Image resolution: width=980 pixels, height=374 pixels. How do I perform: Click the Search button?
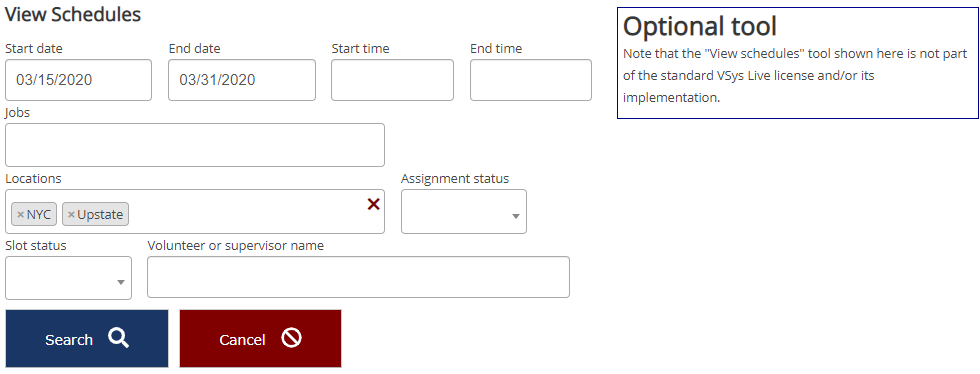[x=87, y=338]
